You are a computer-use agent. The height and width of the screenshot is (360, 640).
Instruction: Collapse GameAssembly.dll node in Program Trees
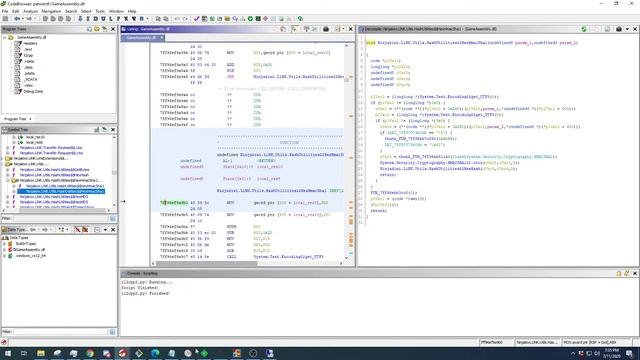(4, 37)
